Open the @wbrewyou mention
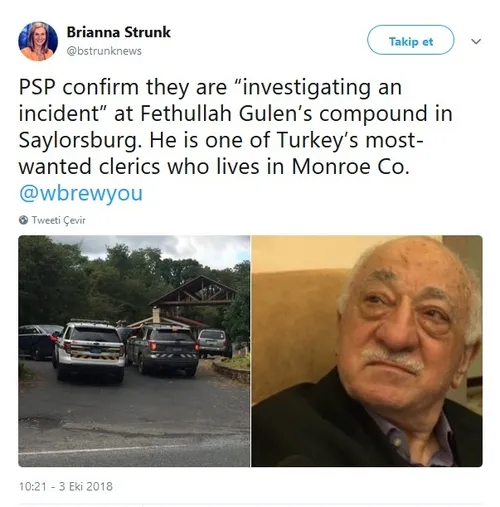The image size is (500, 507). coord(81,193)
